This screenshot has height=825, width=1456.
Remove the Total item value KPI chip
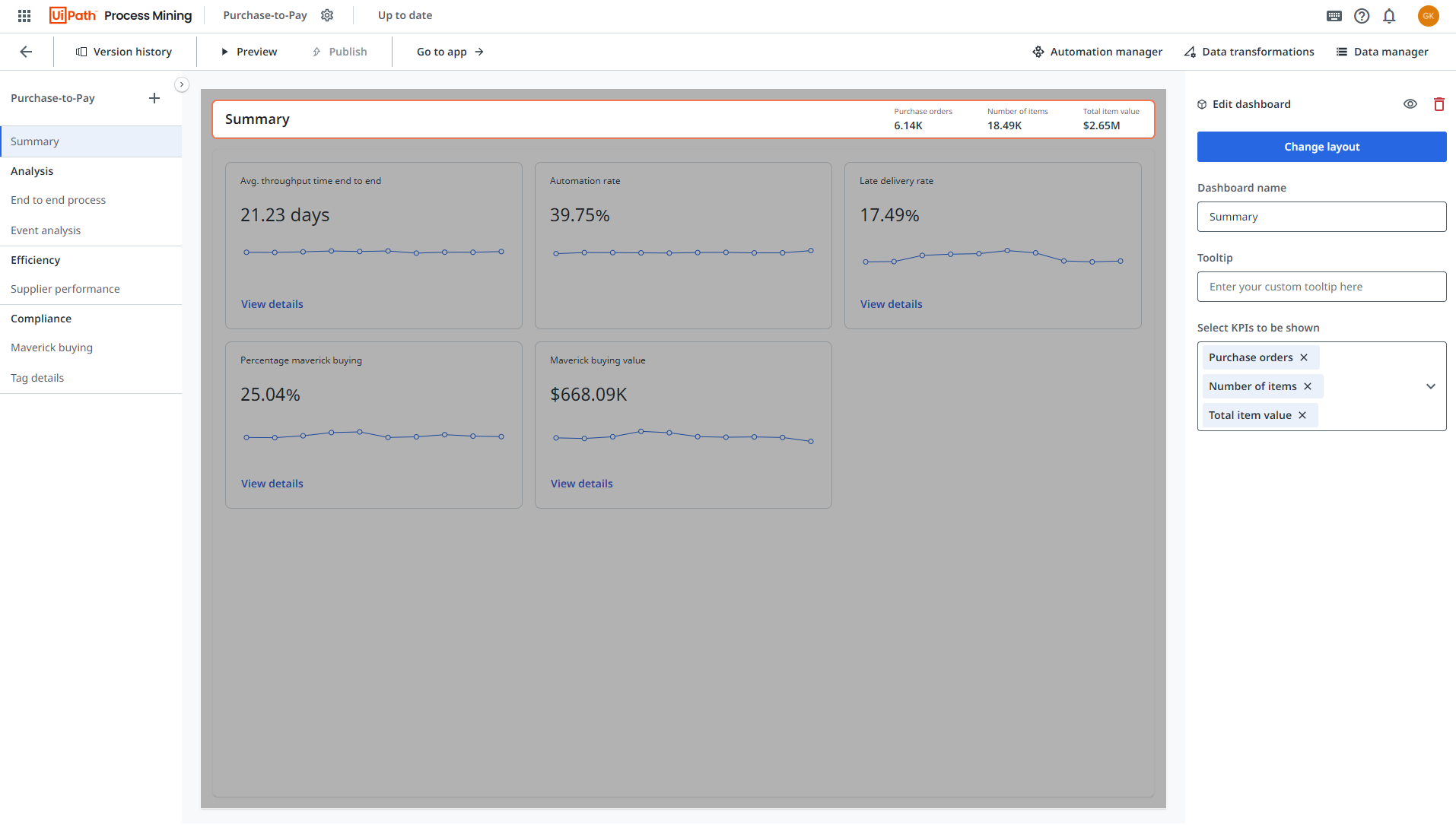[x=1302, y=414]
